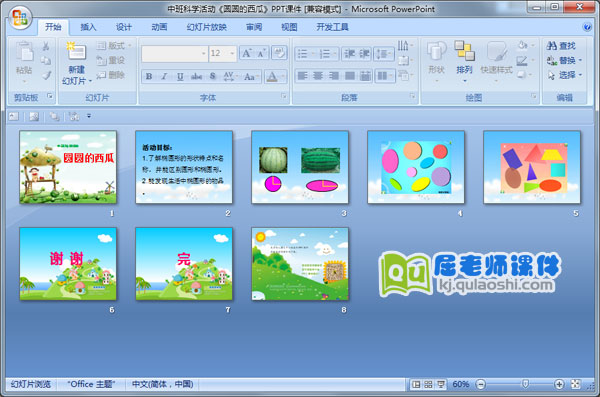Screen dimensions: 600x397
Task: Open the 版式 layout dropdown
Action: [114, 46]
